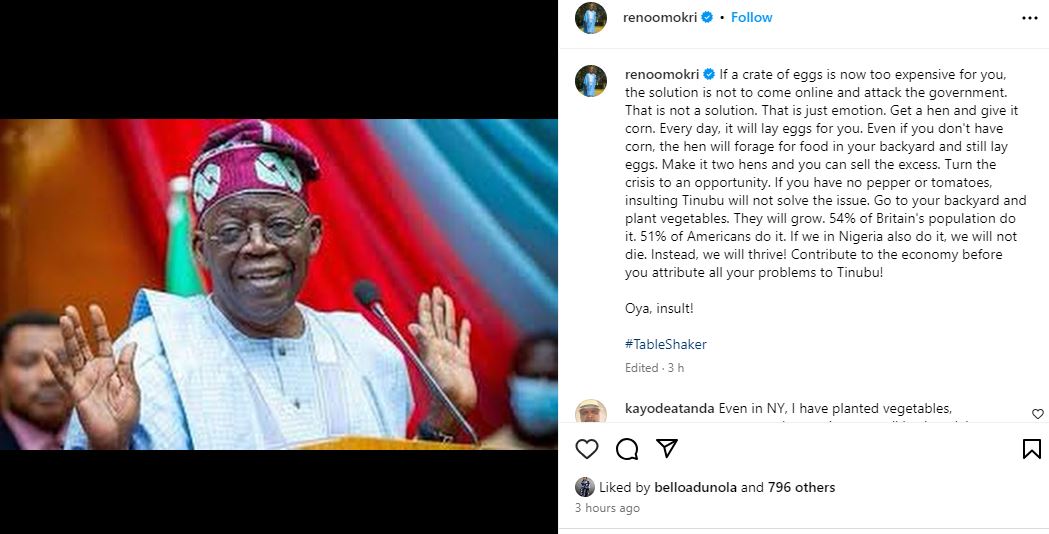Click the kayodeatanda commenter username
The width and height of the screenshot is (1049, 534).
click(669, 408)
